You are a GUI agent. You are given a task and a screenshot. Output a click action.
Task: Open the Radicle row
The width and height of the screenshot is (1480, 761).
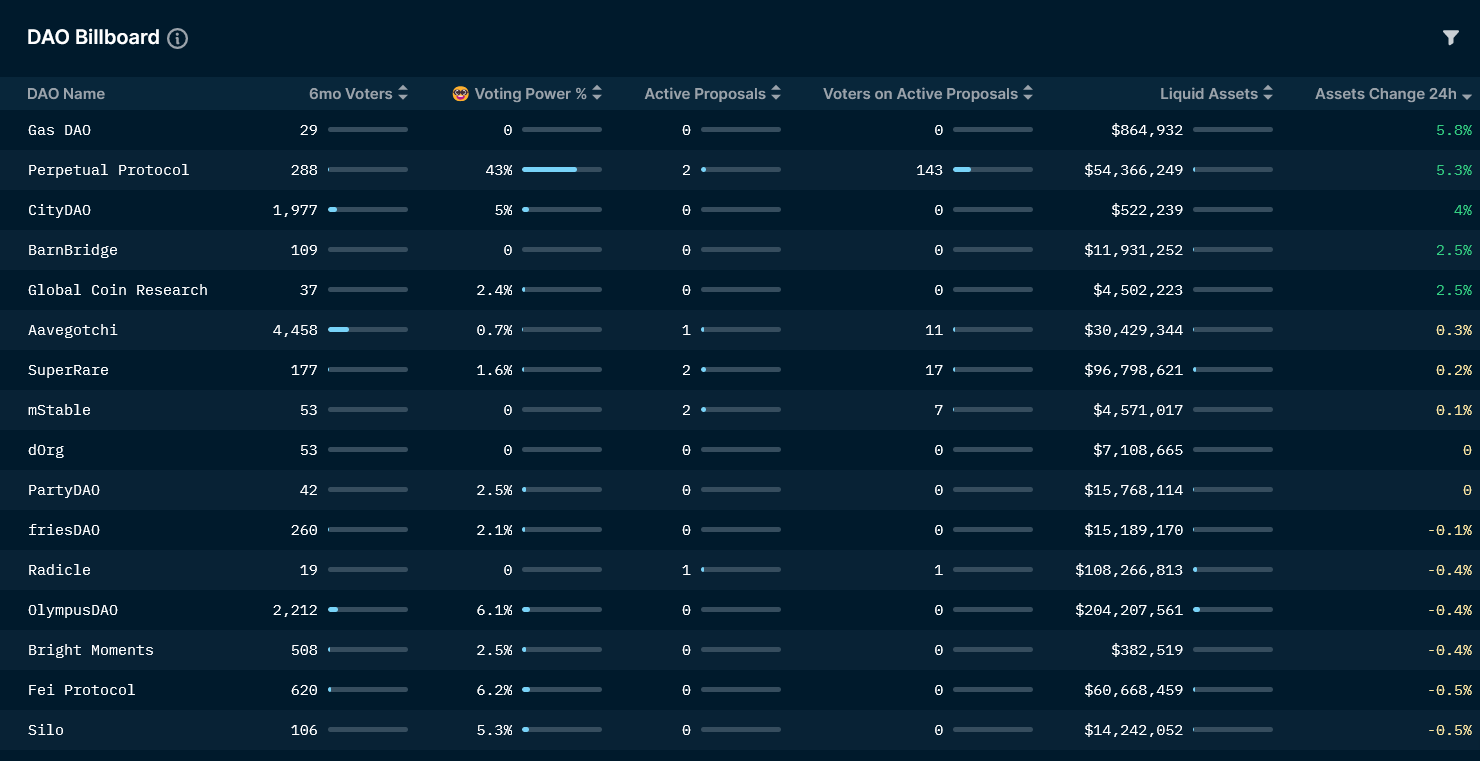point(740,570)
